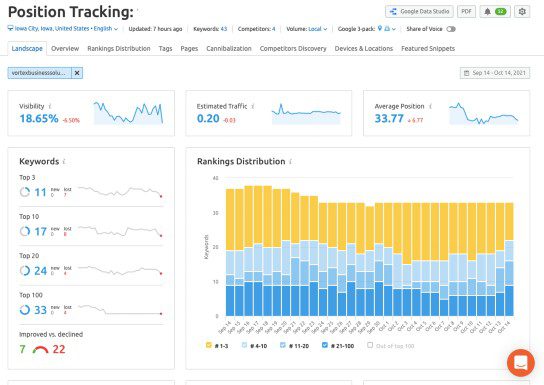Click Top 3 keyword count 11
This screenshot has width=544, height=385.
40,192
